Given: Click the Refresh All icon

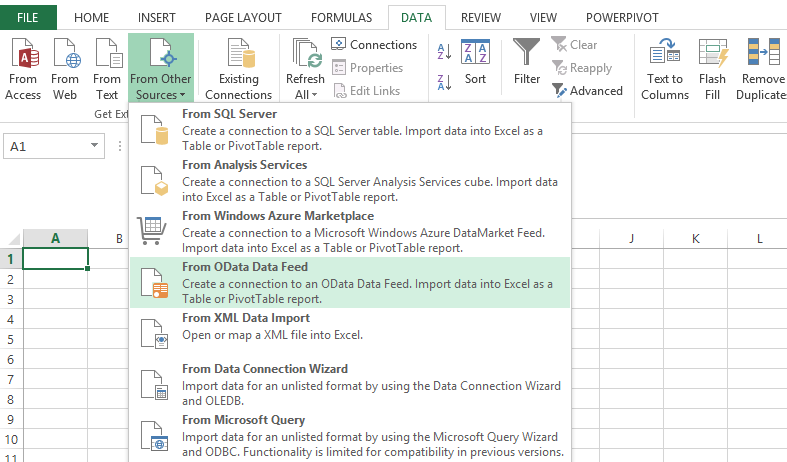Looking at the screenshot, I should coord(305,54).
